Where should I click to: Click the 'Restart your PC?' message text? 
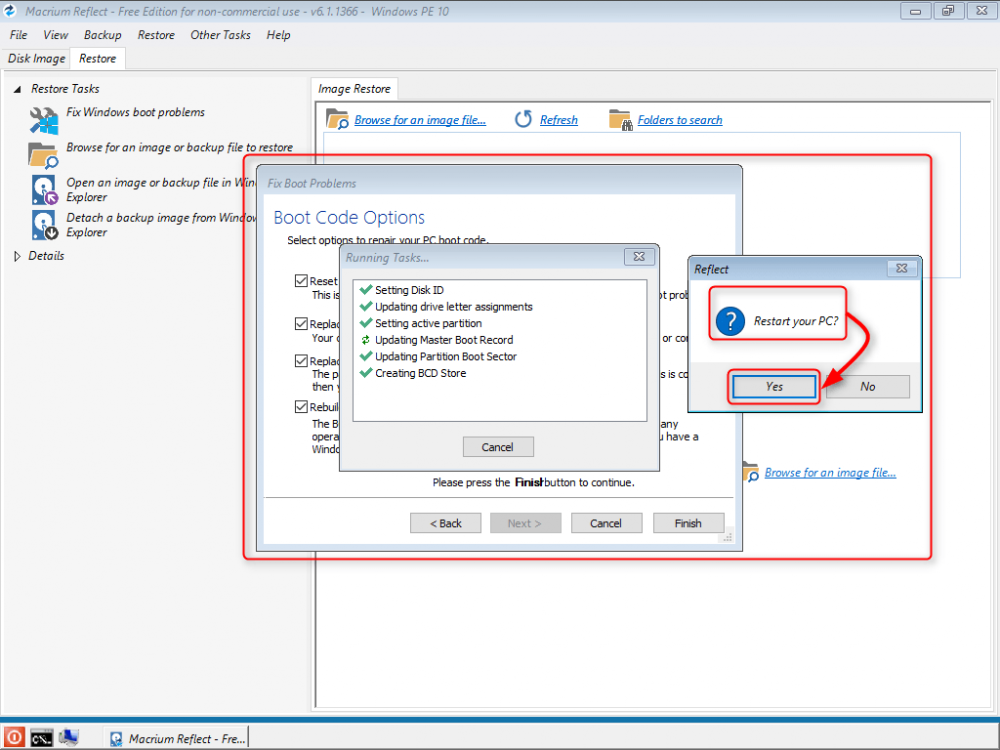796,321
